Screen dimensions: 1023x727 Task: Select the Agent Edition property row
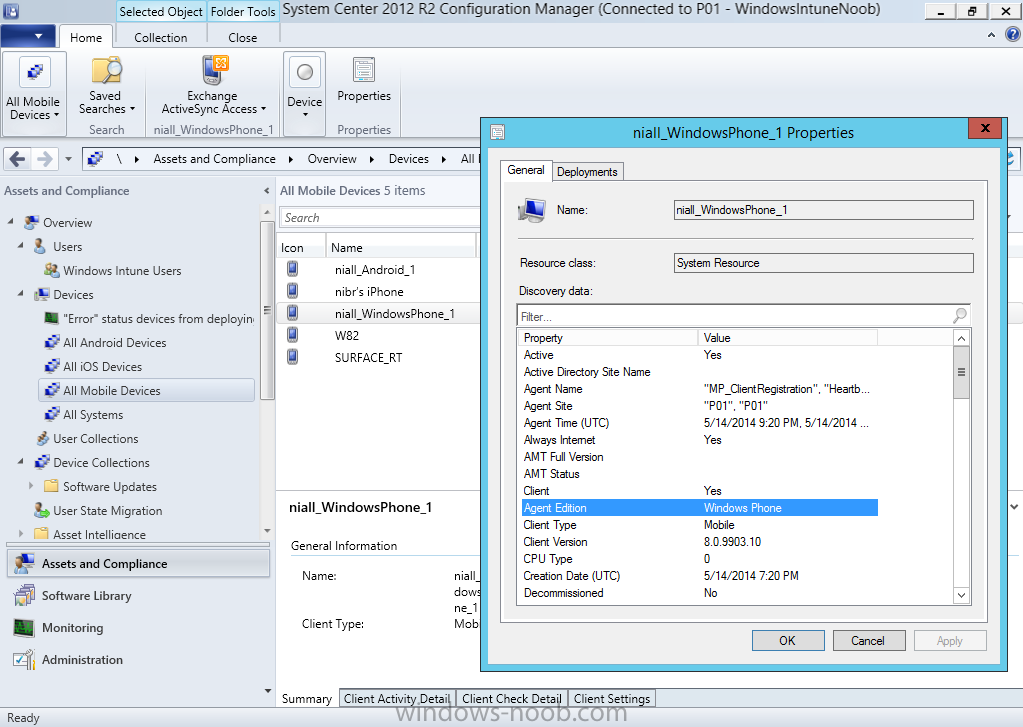pyautogui.click(x=699, y=508)
